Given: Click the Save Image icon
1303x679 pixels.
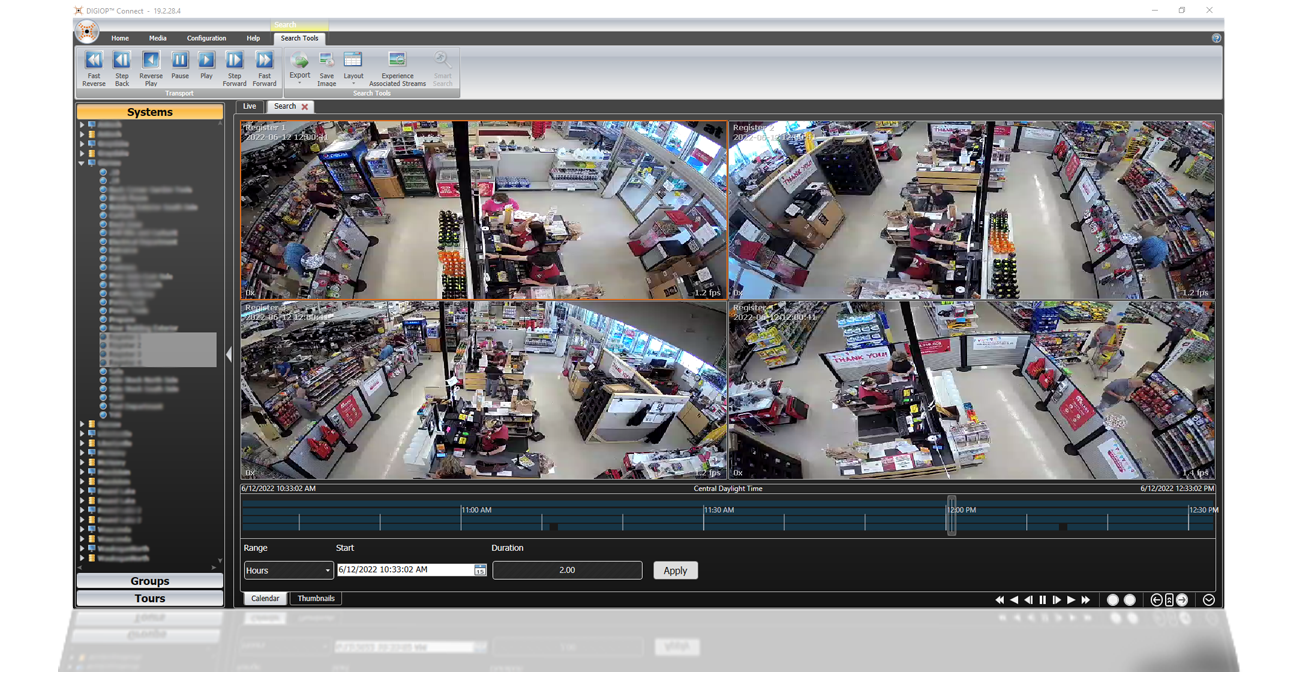Looking at the screenshot, I should pos(327,62).
